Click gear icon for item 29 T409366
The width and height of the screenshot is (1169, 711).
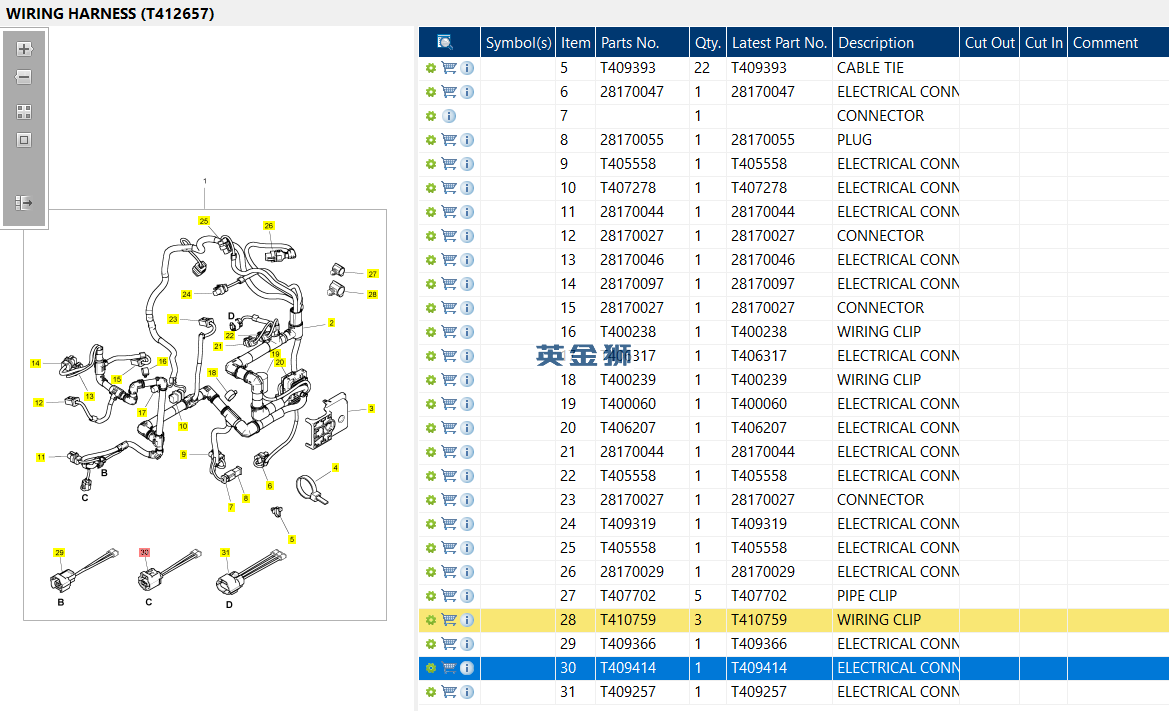[x=431, y=644]
